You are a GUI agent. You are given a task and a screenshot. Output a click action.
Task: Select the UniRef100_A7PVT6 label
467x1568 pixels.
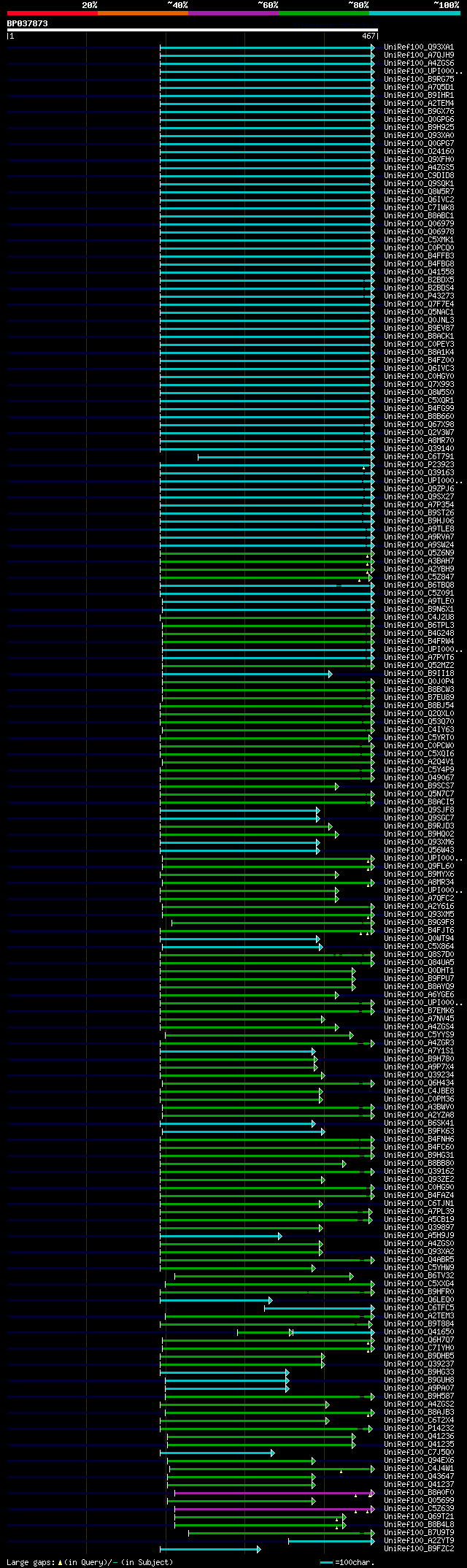(419, 658)
